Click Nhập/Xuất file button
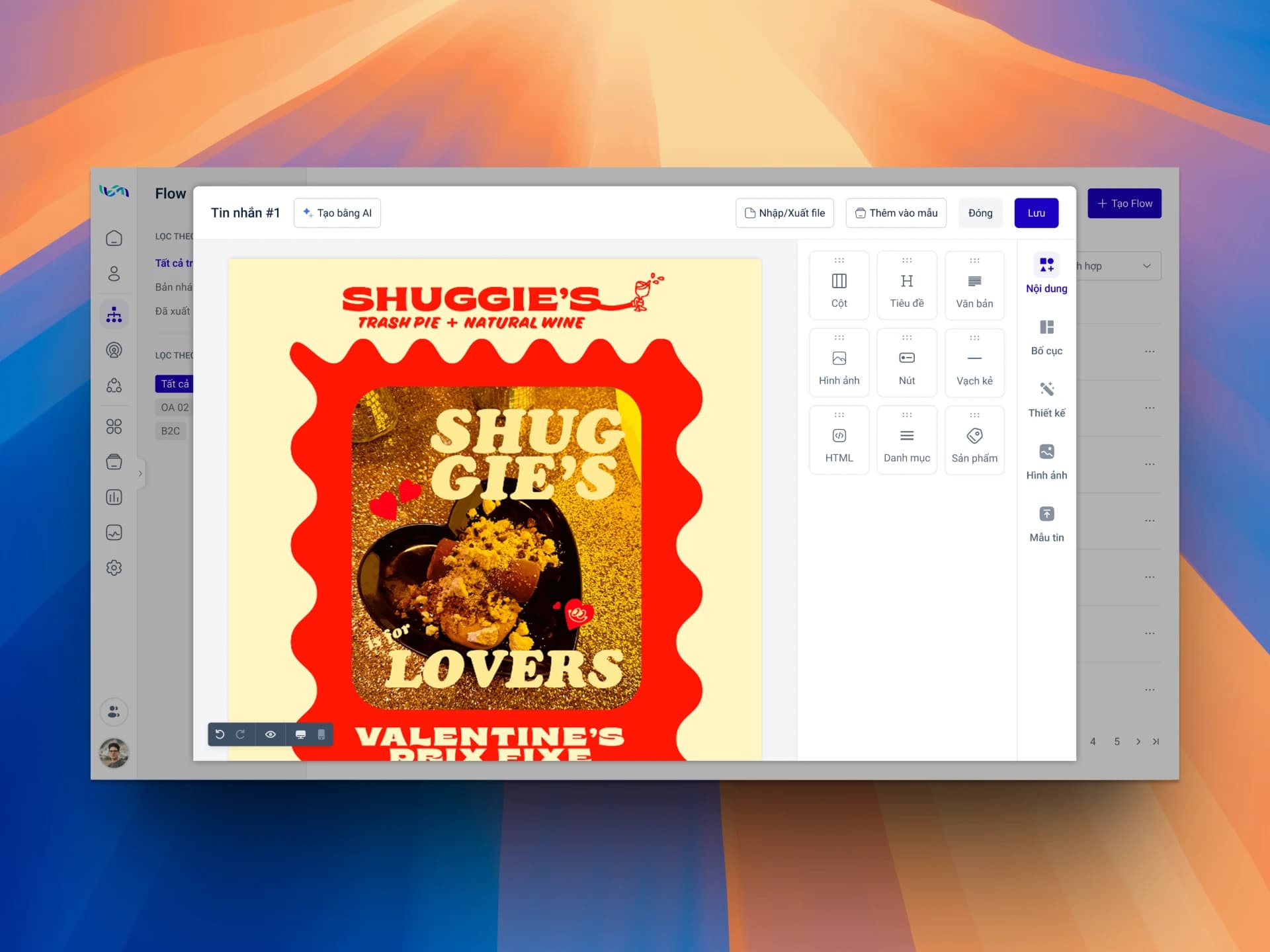 [x=784, y=213]
